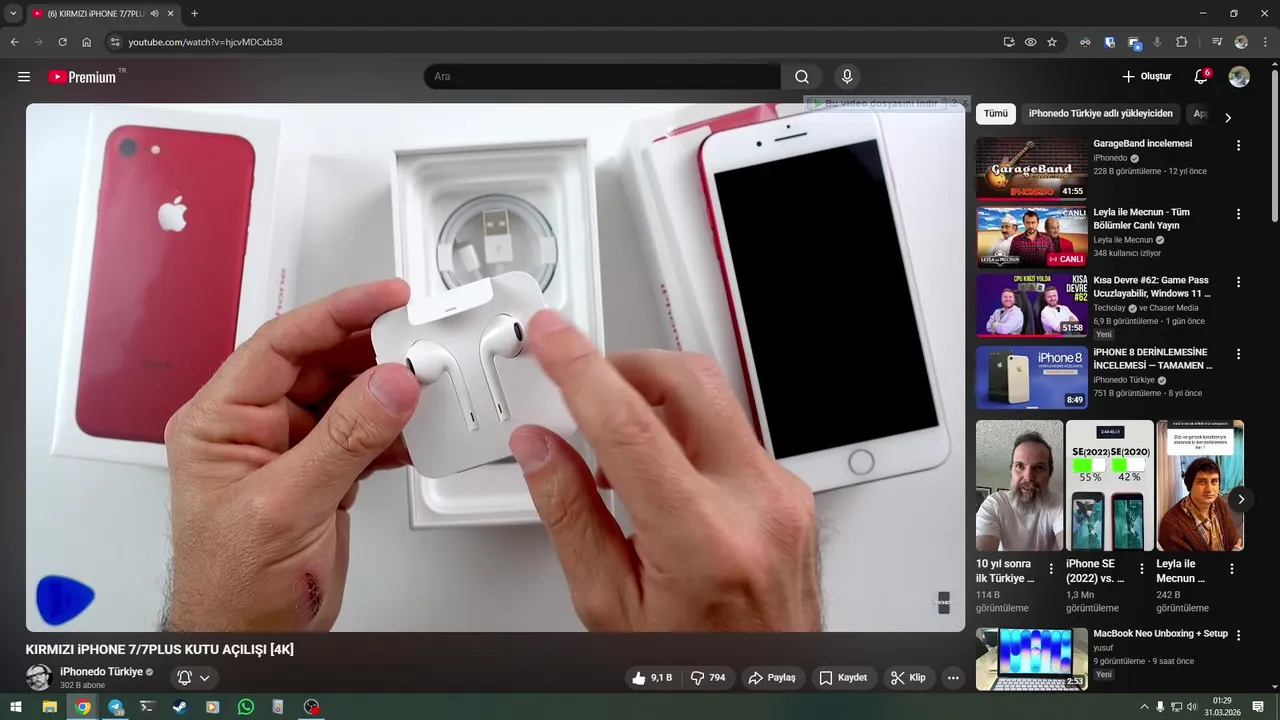Click the Bu video dosyasını indir download button

tap(876, 103)
